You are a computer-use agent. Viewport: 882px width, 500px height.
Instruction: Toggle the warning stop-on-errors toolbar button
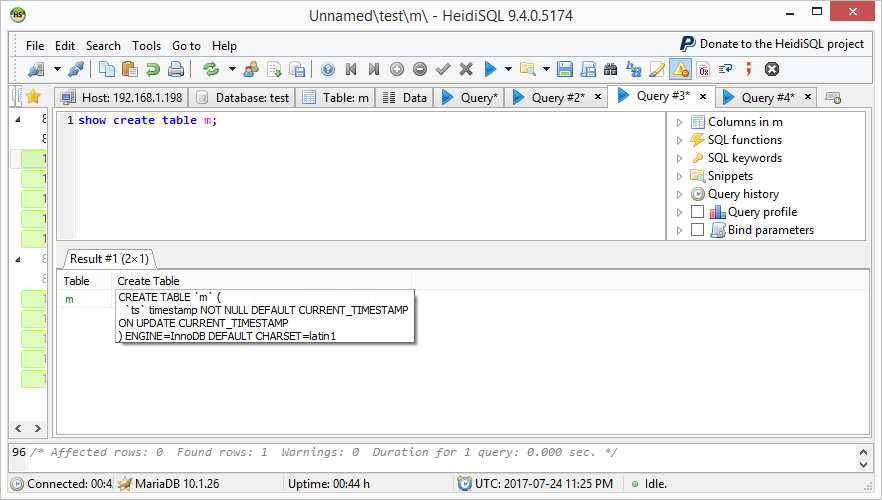coord(680,69)
